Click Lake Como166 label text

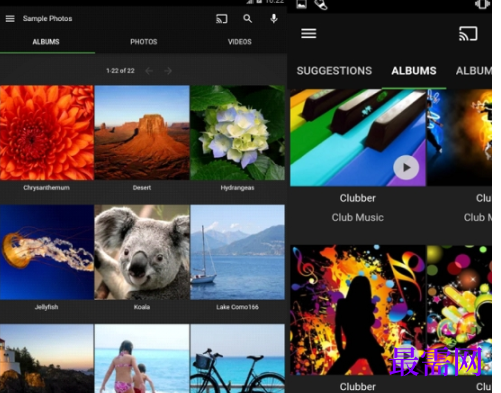[x=237, y=307]
